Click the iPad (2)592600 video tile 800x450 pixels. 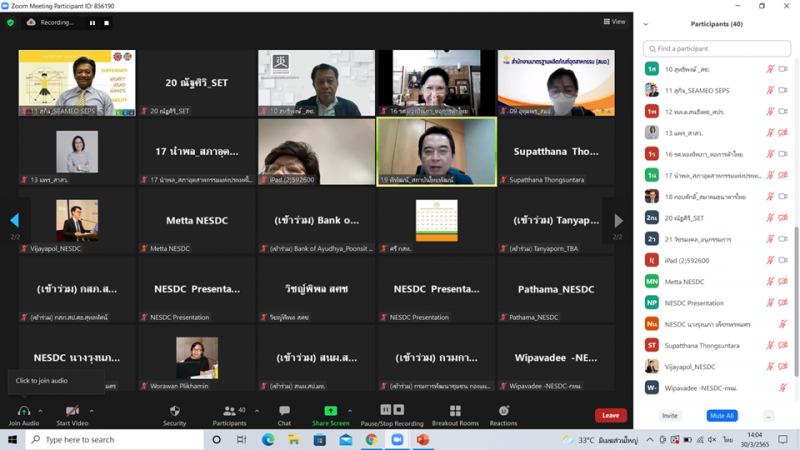tap(316, 152)
